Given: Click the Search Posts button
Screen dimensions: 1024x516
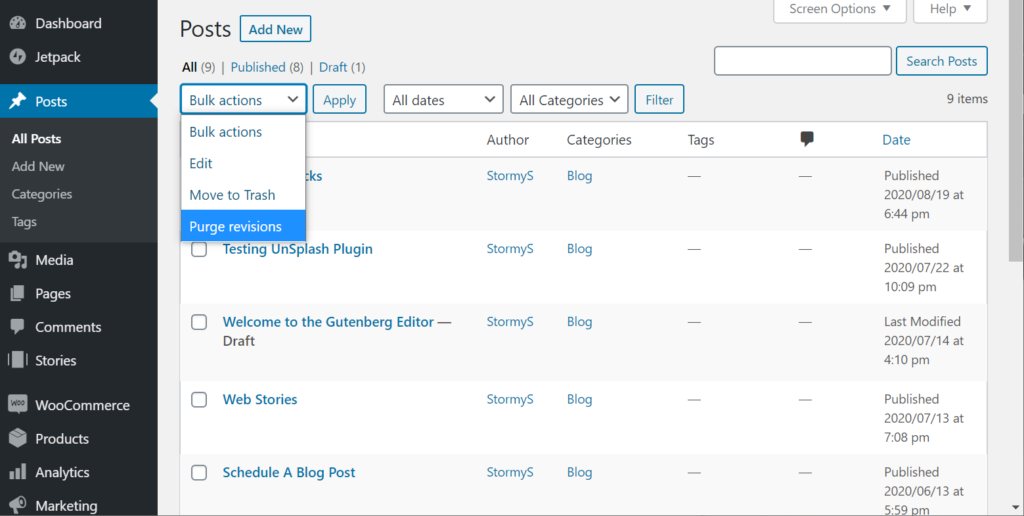Looking at the screenshot, I should click(x=941, y=61).
